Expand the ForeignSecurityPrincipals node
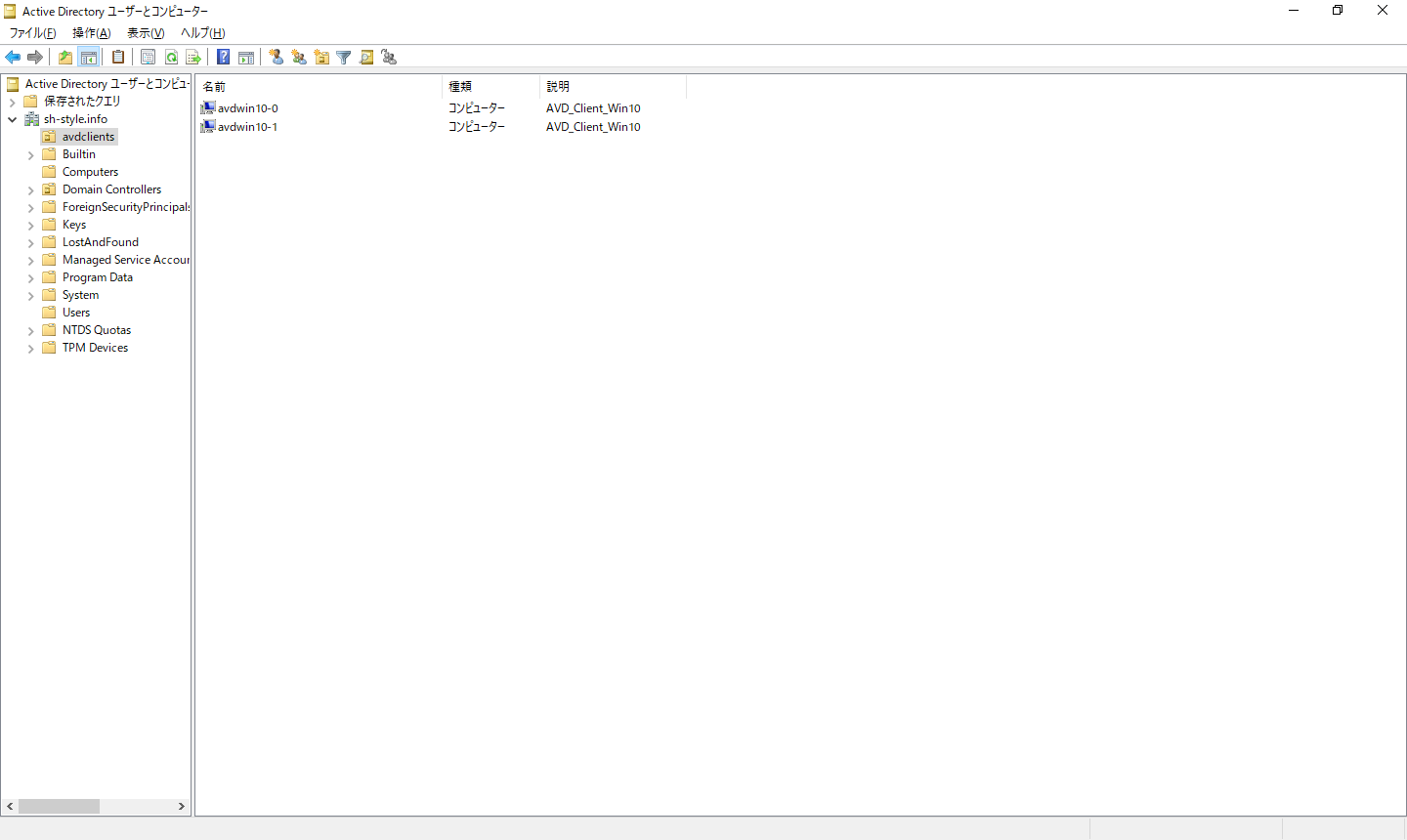The width and height of the screenshot is (1407, 840). [x=30, y=207]
